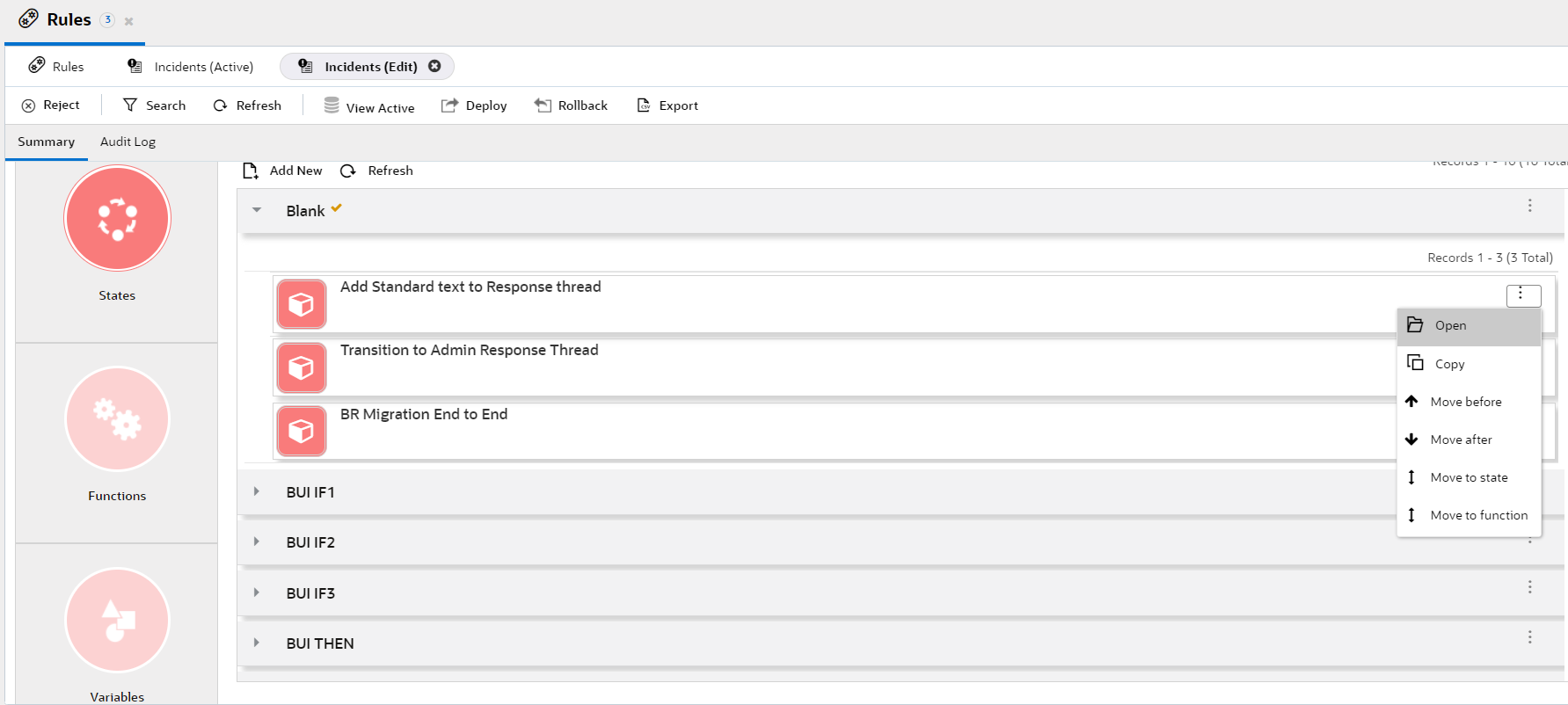The image size is (1568, 705).
Task: Click the Add New document icon
Action: click(x=251, y=171)
